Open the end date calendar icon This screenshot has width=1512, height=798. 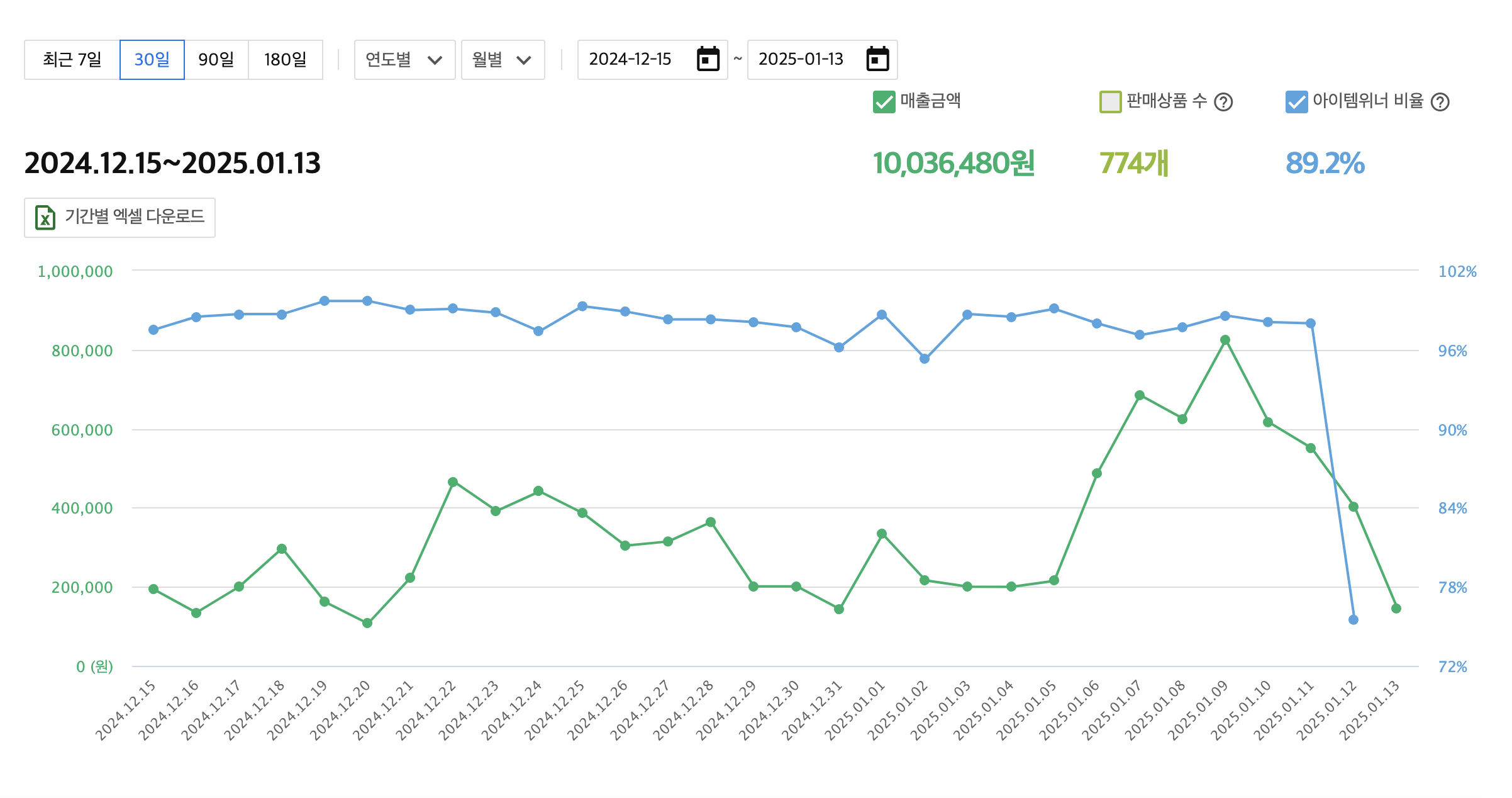click(877, 60)
